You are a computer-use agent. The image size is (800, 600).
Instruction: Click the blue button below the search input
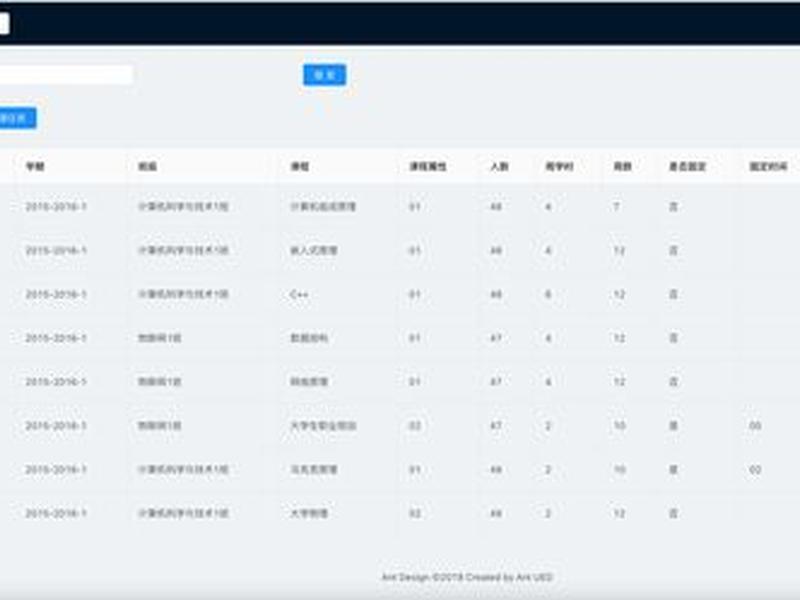(x=18, y=118)
